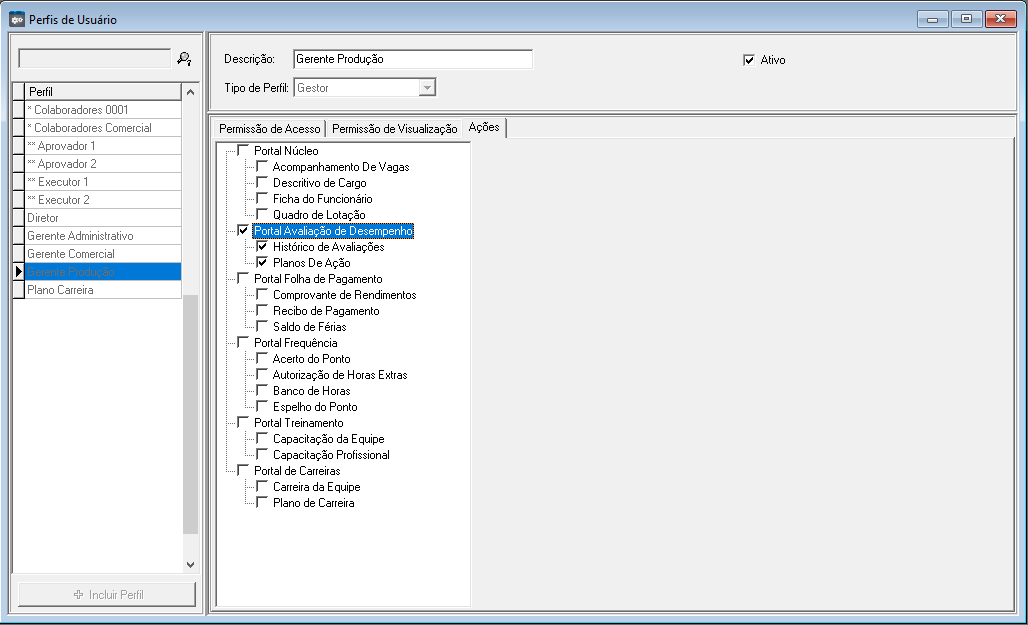Select Portal Folha de Pagamento tree item

pos(318,279)
